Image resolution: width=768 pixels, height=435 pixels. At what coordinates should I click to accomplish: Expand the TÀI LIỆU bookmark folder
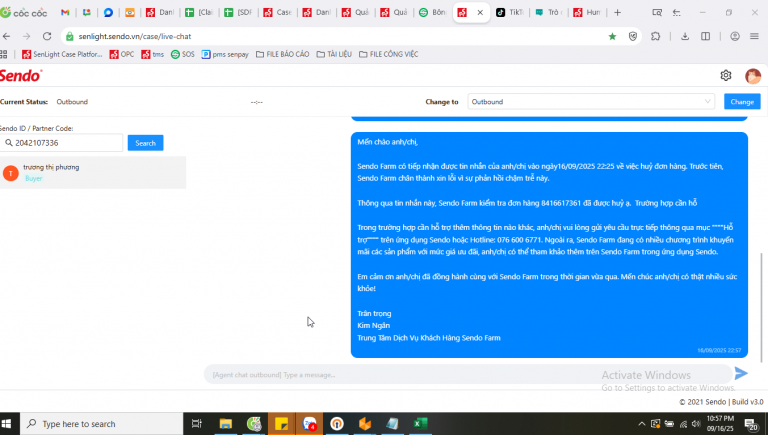334,54
